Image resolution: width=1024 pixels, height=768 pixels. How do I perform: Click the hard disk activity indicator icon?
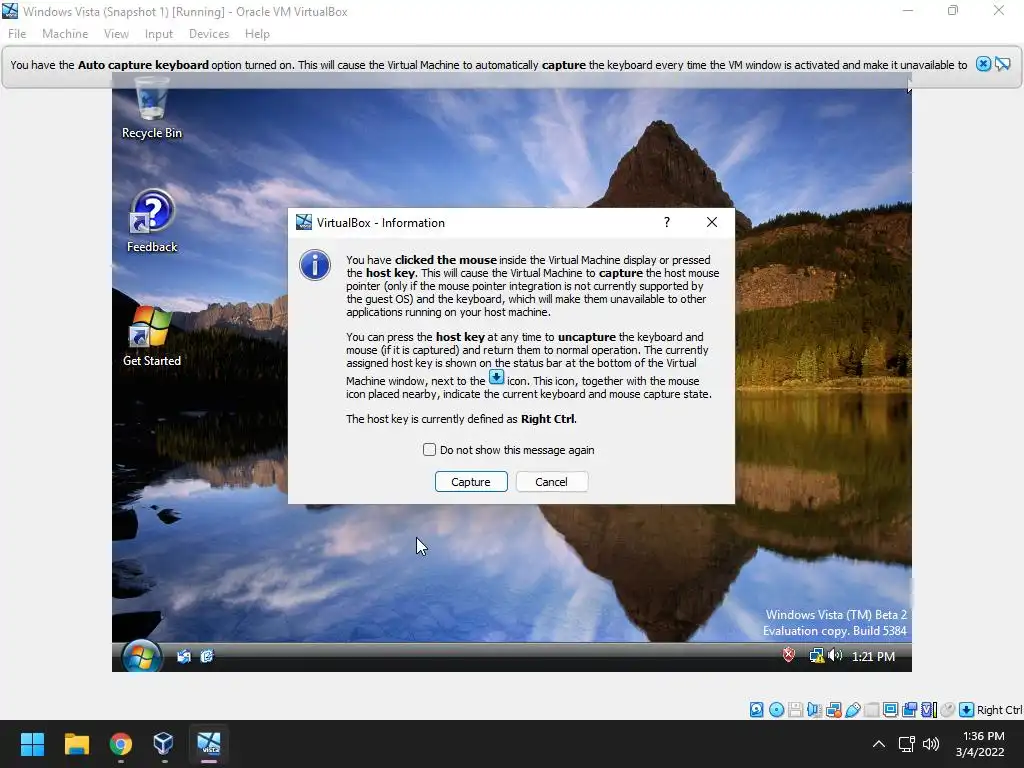[x=756, y=710]
